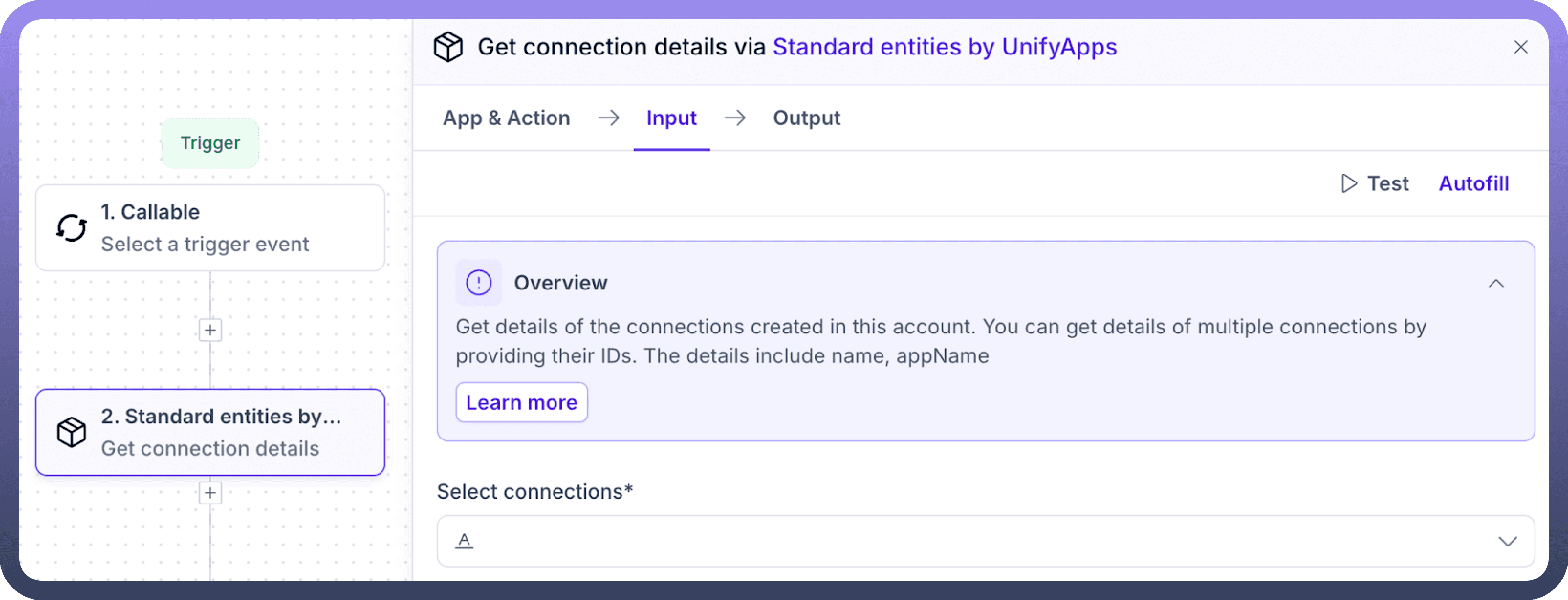Add step below Callable with plus icon

(x=210, y=330)
